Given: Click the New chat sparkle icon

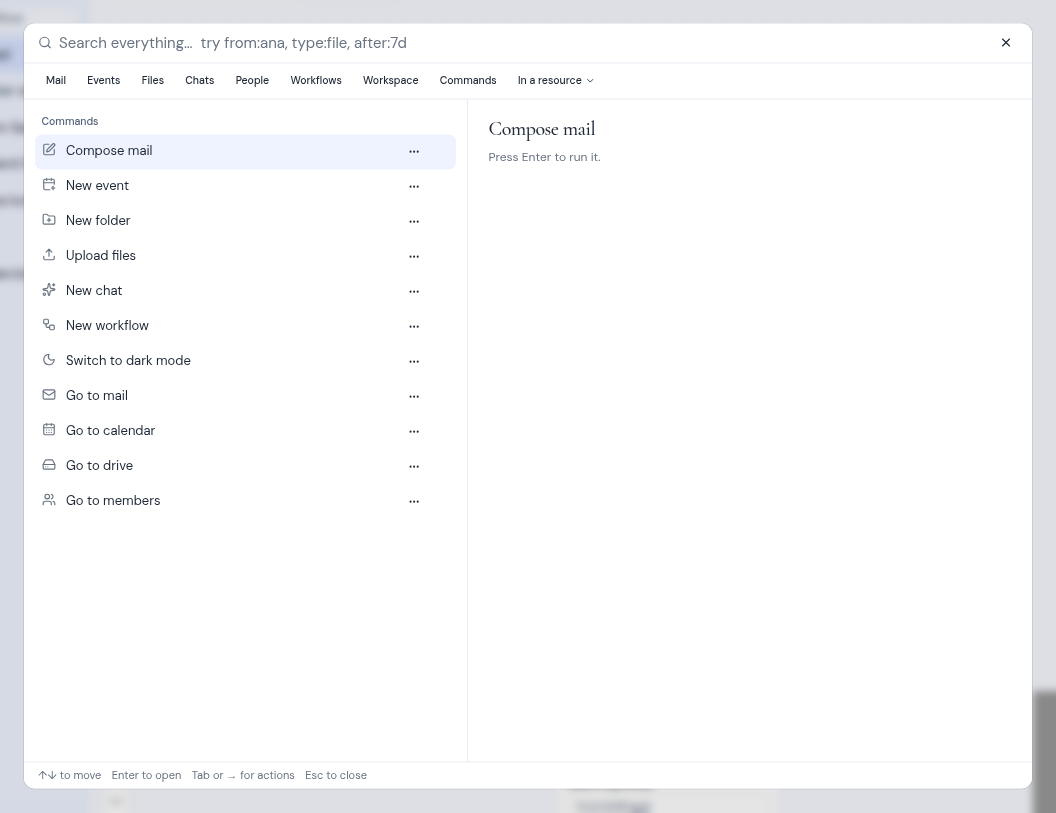Looking at the screenshot, I should pos(49,290).
